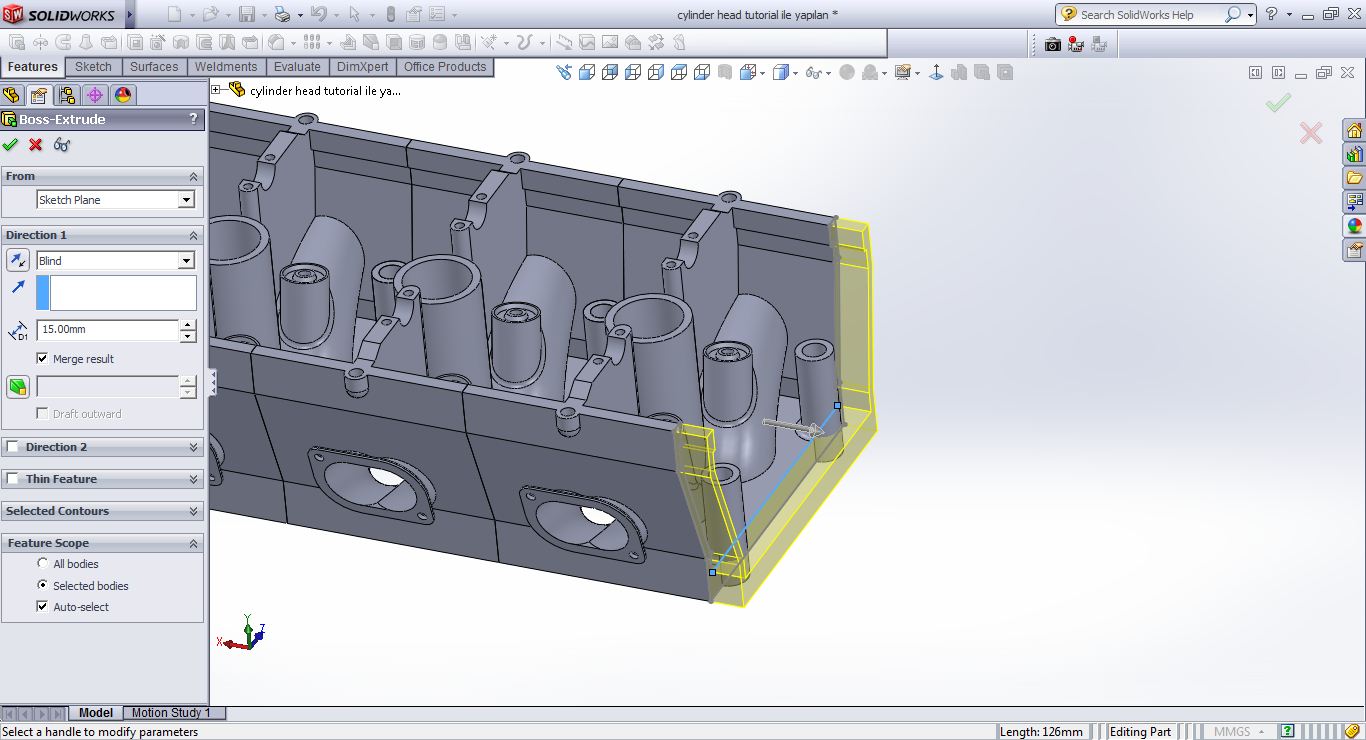This screenshot has height=740, width=1366.
Task: Click the camera screen capture icon
Action: point(1052,44)
